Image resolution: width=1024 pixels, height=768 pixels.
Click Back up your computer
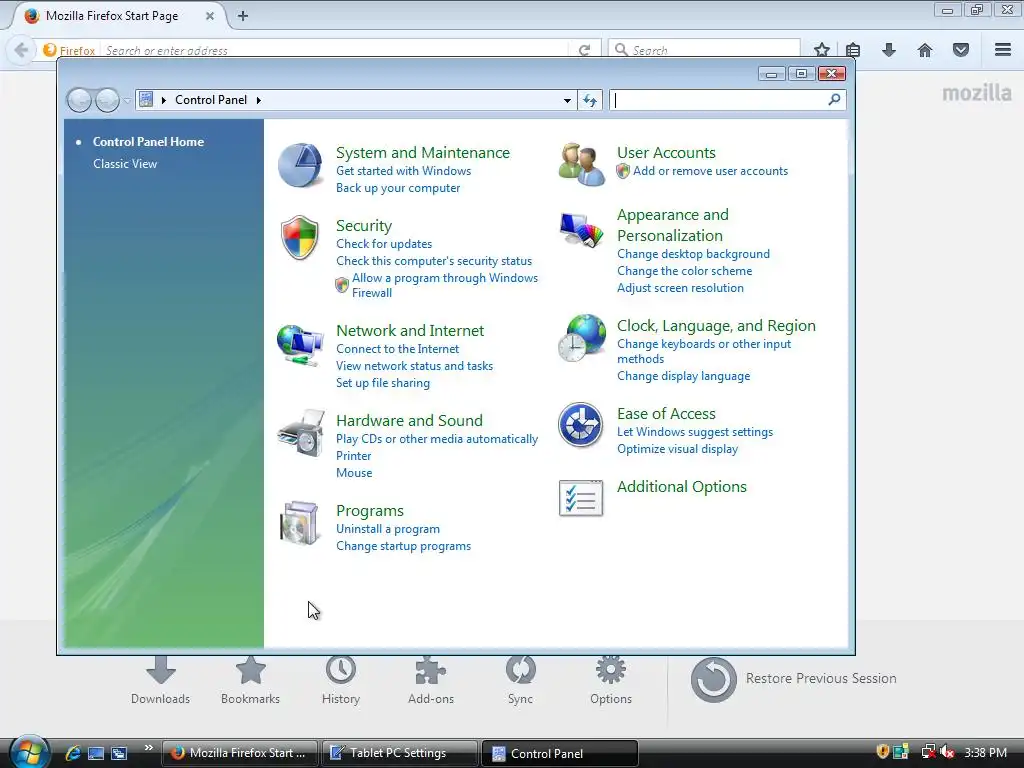[398, 188]
